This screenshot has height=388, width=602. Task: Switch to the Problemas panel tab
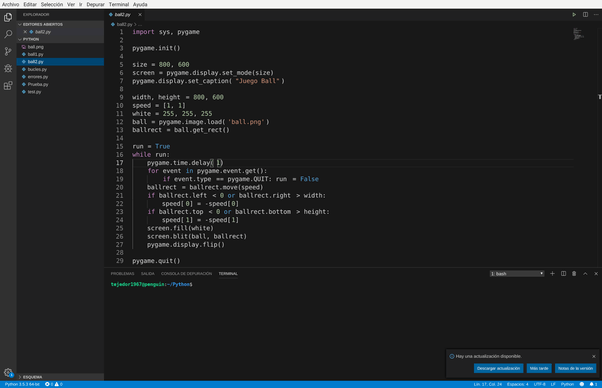click(x=122, y=274)
